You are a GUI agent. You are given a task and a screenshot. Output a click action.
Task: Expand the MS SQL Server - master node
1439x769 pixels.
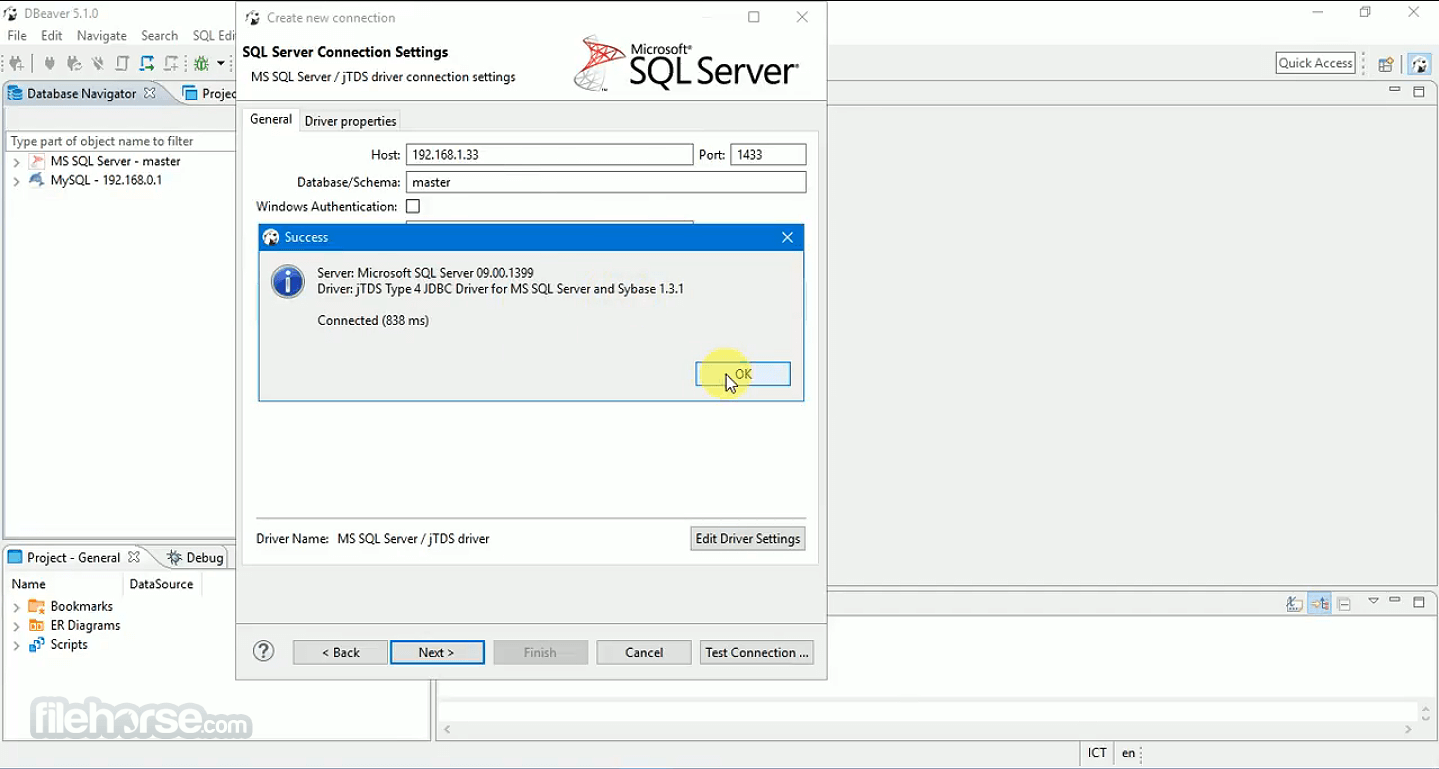coord(16,162)
